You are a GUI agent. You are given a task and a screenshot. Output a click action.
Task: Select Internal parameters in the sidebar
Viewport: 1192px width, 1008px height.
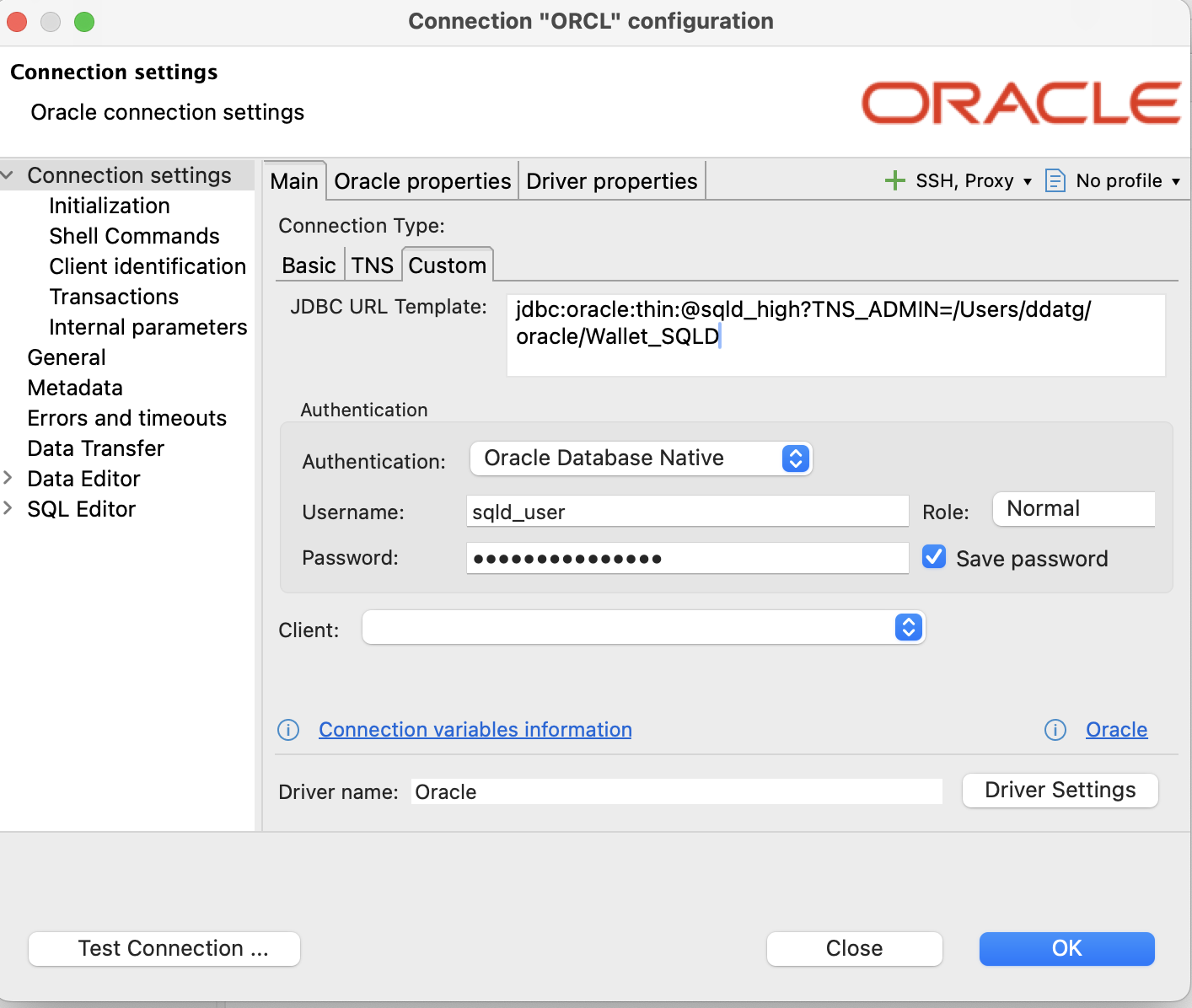[148, 327]
